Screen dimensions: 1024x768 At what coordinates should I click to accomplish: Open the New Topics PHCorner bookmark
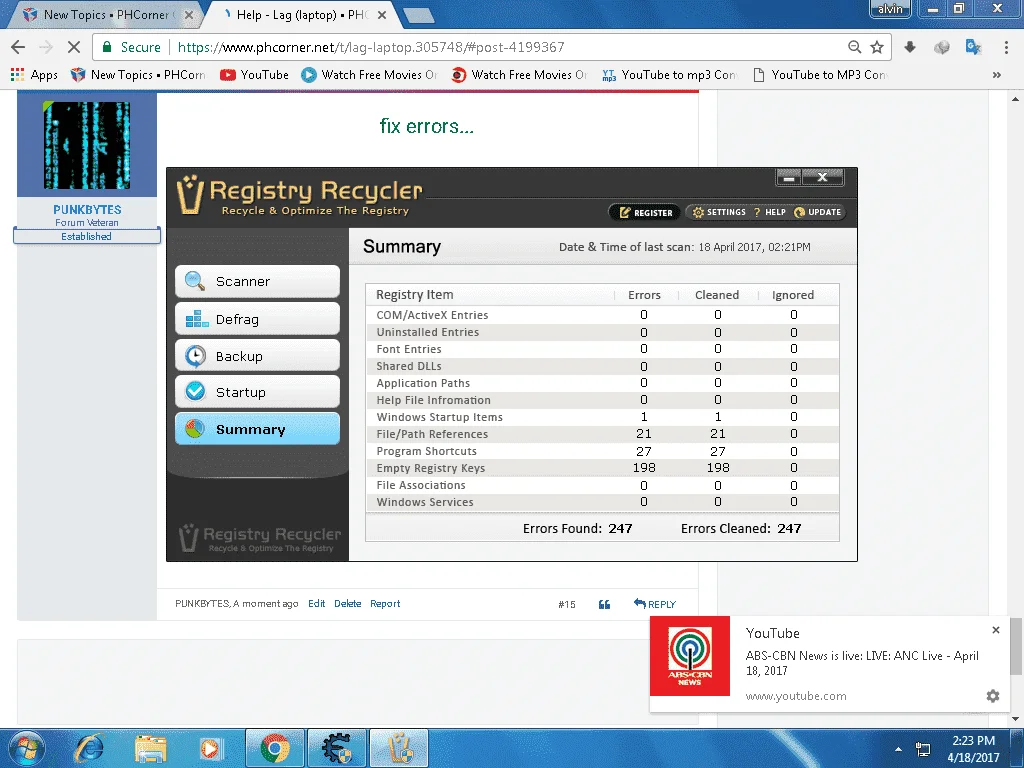pyautogui.click(x=138, y=74)
